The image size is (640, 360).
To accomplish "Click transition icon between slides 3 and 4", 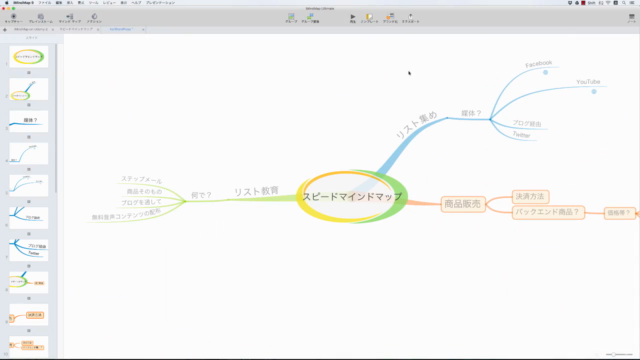I will click(x=29, y=137).
